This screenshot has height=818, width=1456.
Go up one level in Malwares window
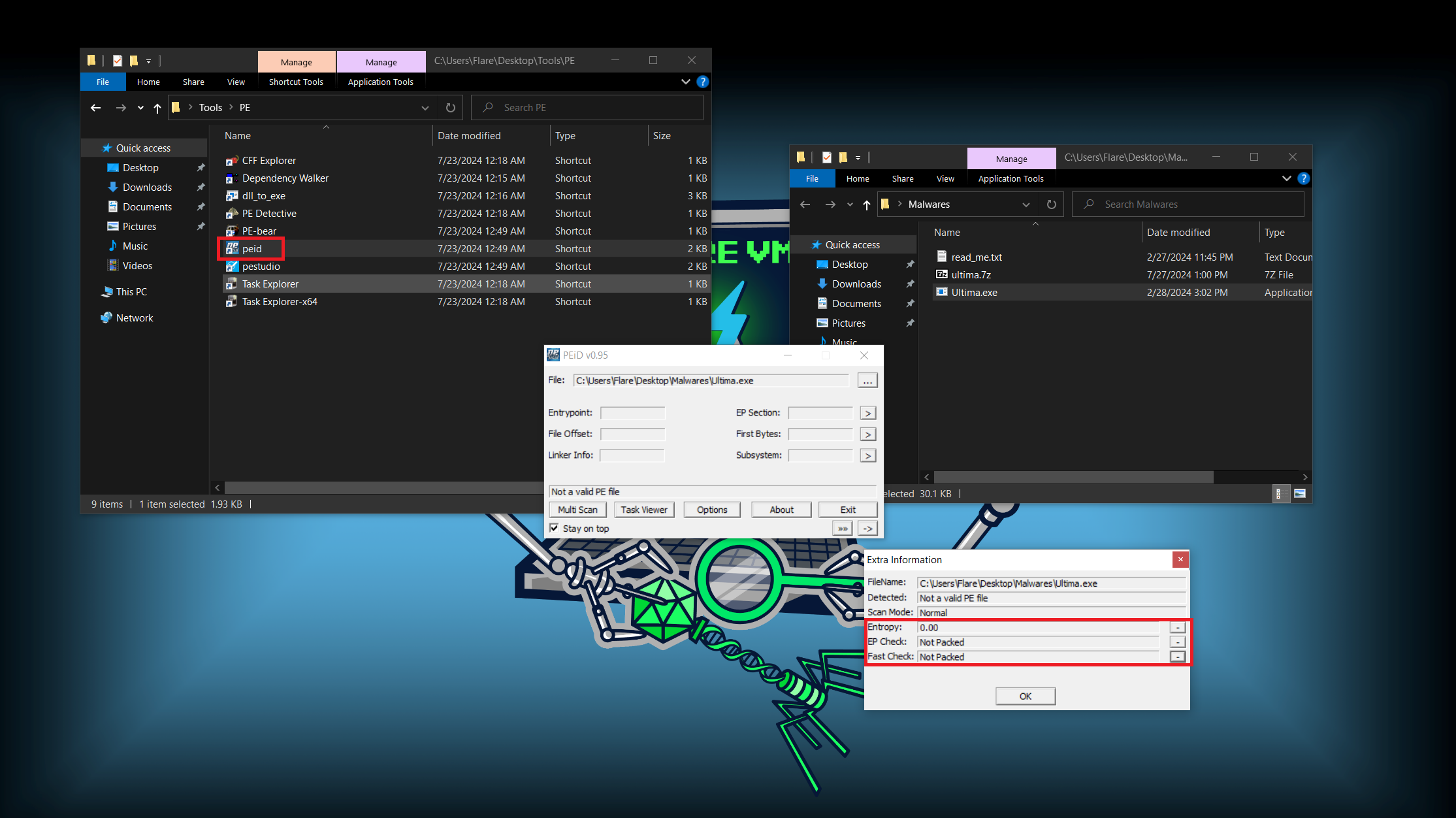click(x=867, y=204)
